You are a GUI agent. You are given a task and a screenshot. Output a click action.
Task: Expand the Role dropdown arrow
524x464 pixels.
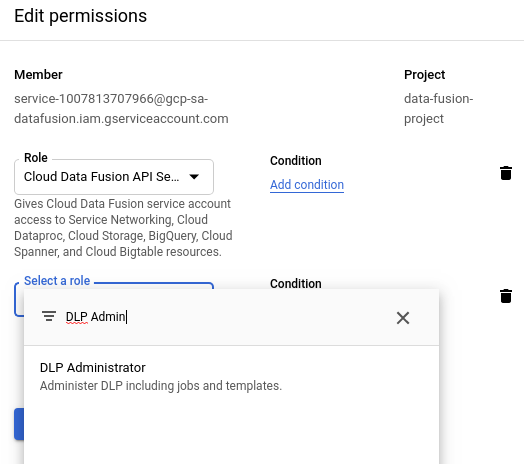pyautogui.click(x=194, y=177)
